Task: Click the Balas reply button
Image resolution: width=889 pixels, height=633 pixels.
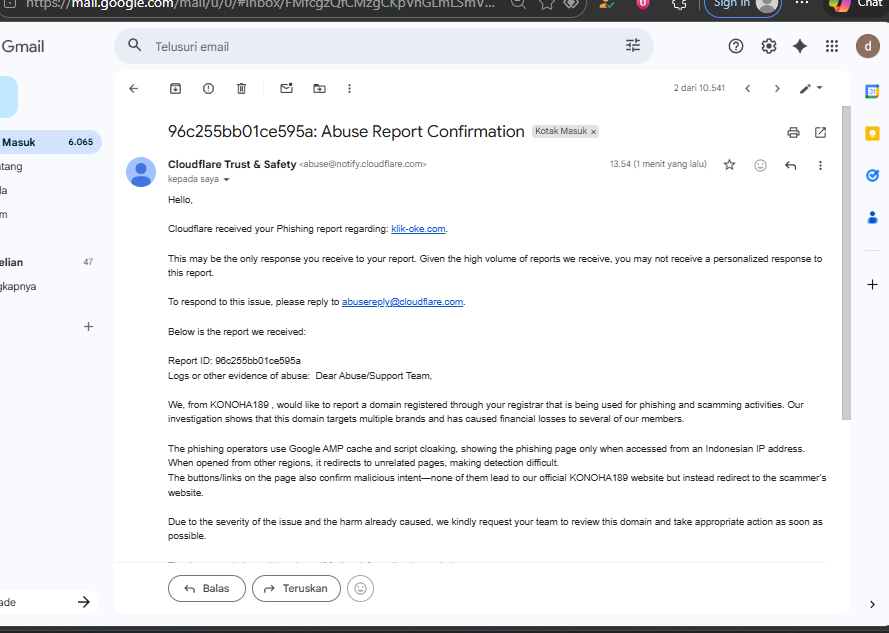Action: click(207, 588)
